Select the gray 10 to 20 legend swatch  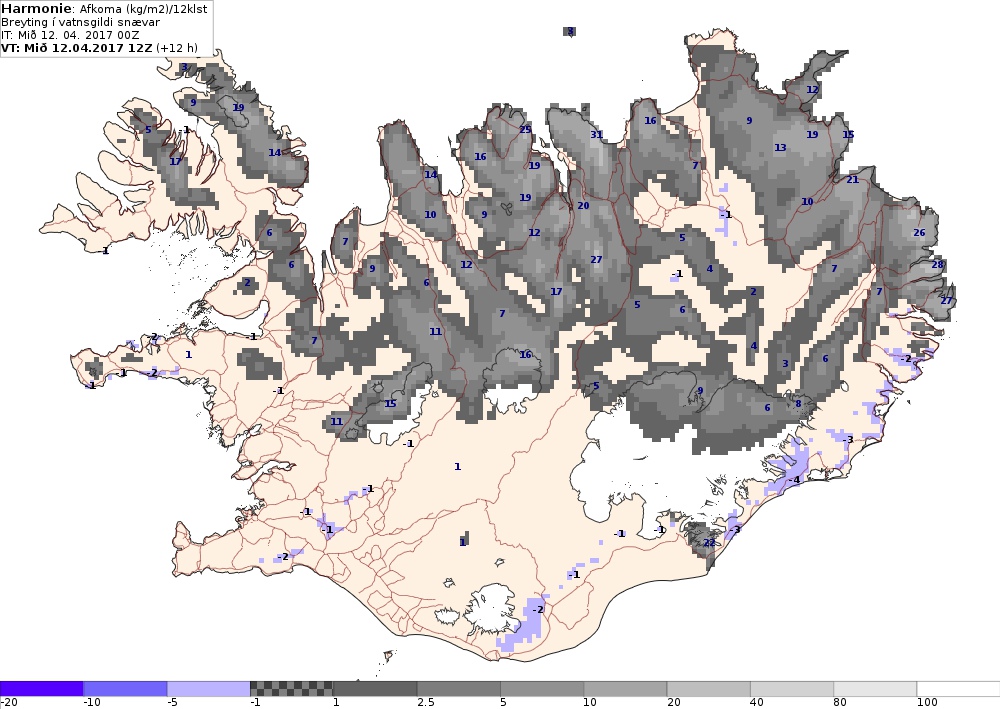[x=625, y=689]
